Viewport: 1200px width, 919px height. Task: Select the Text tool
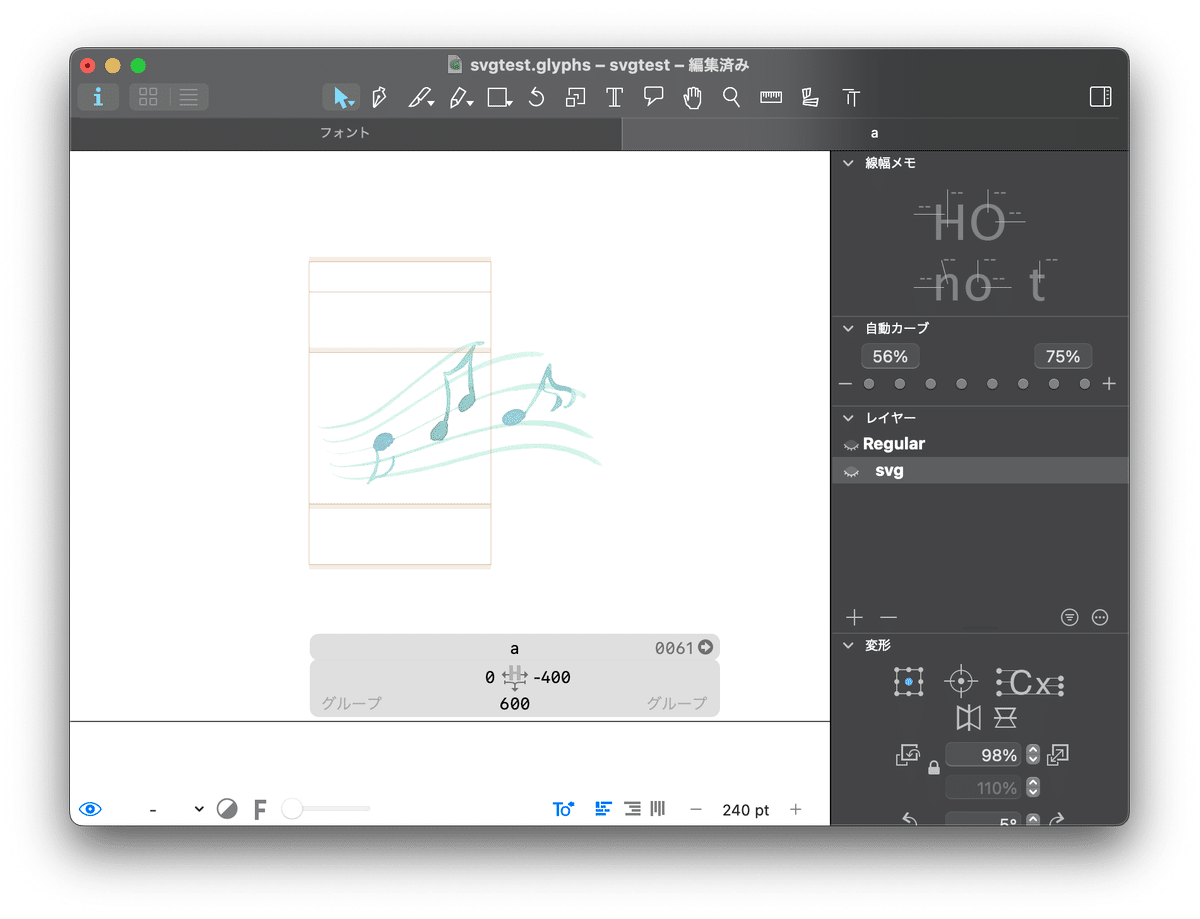click(614, 97)
